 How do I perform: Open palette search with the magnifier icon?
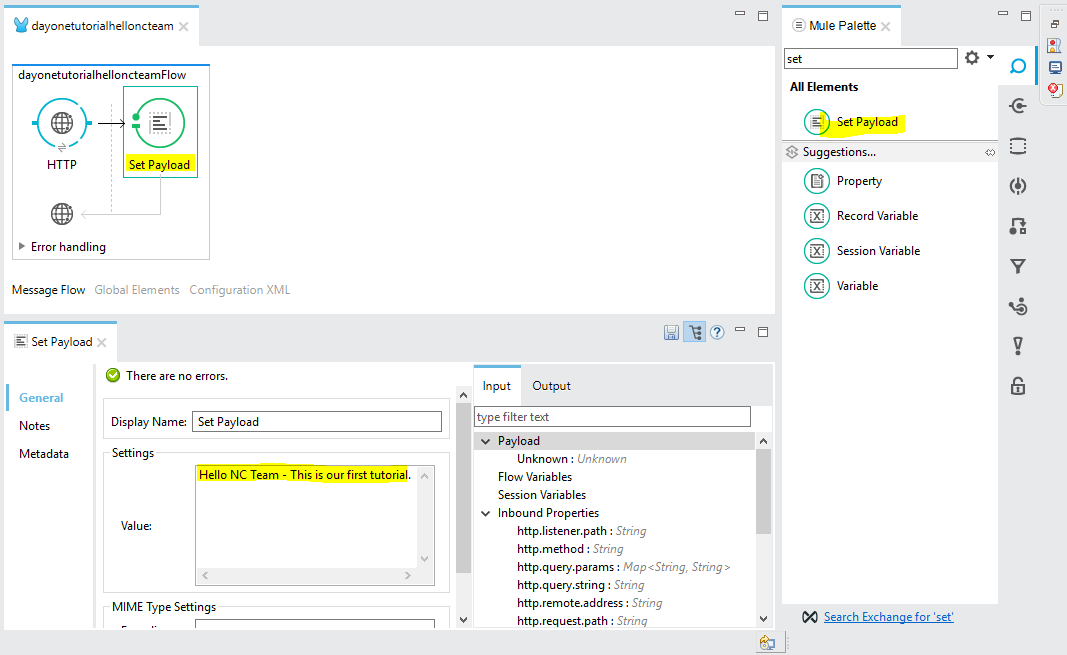(x=1018, y=65)
